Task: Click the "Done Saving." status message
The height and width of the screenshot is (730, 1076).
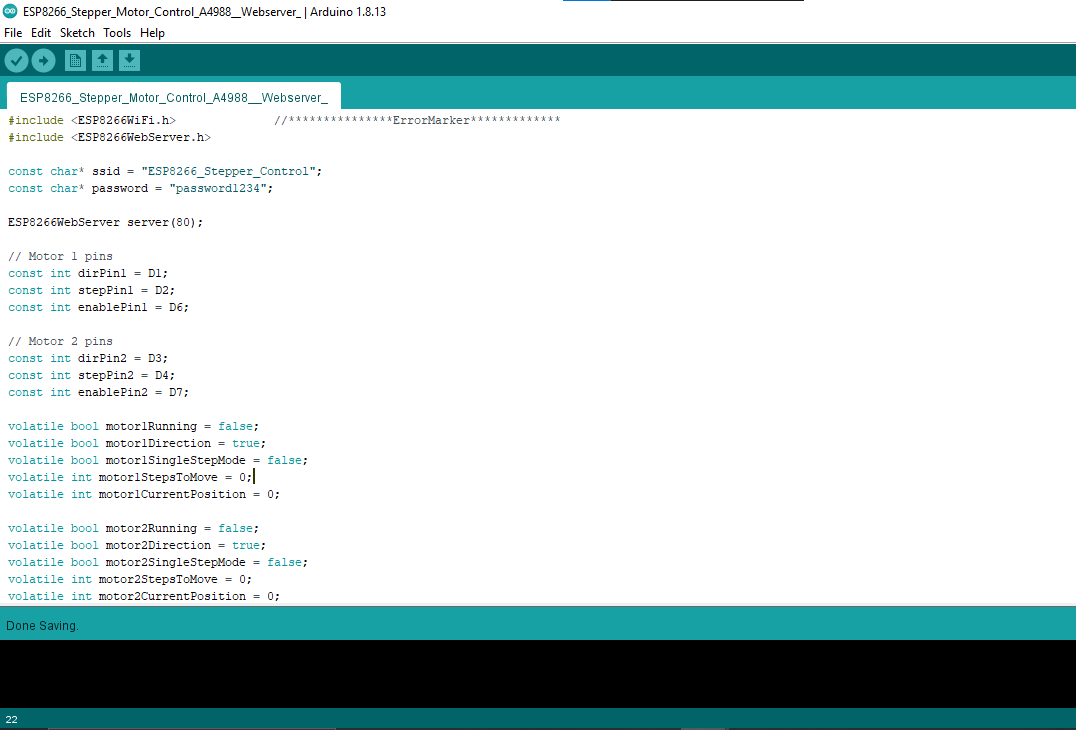Action: pos(43,626)
